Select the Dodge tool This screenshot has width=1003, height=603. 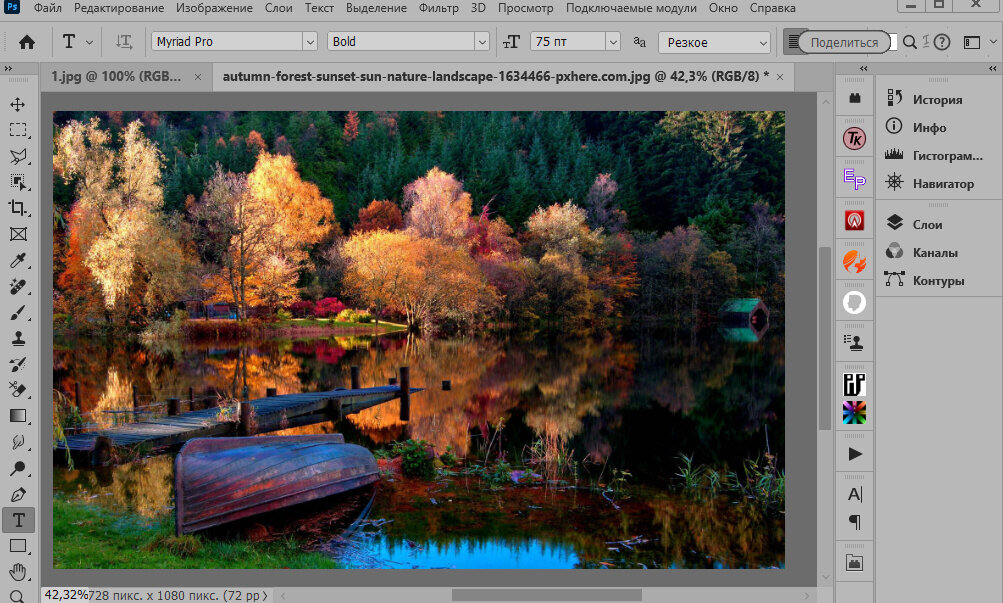click(x=18, y=469)
